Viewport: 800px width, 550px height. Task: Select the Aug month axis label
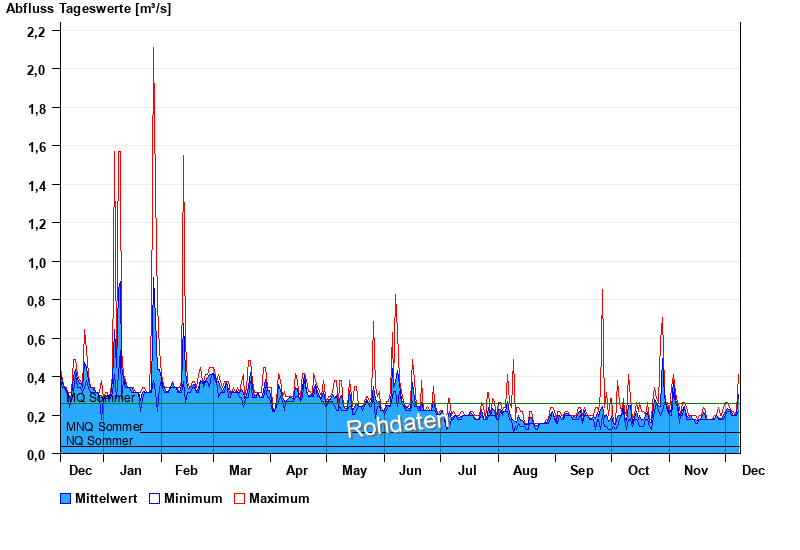(x=525, y=470)
